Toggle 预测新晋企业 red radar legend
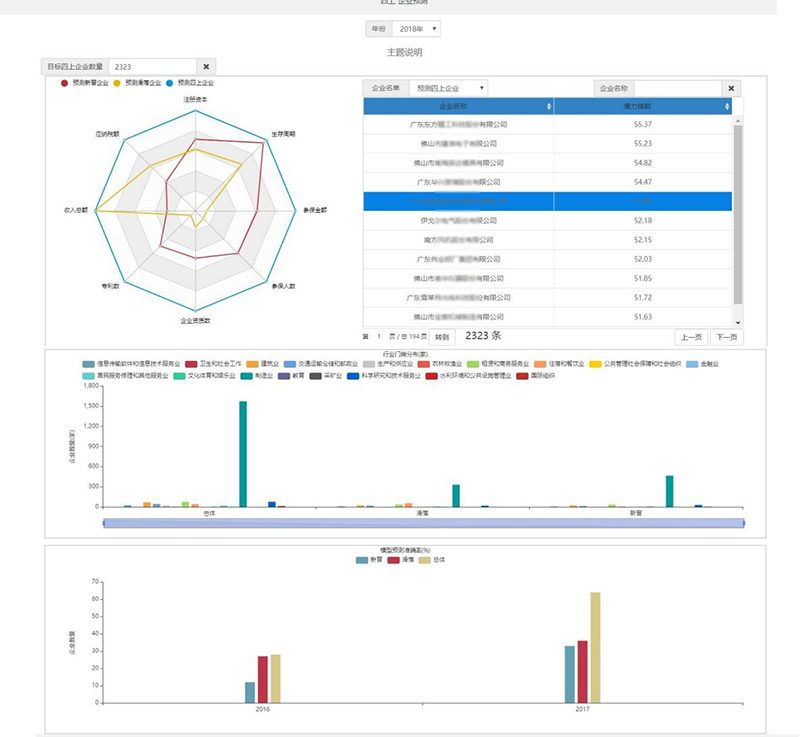This screenshot has width=800, height=737. (85, 83)
